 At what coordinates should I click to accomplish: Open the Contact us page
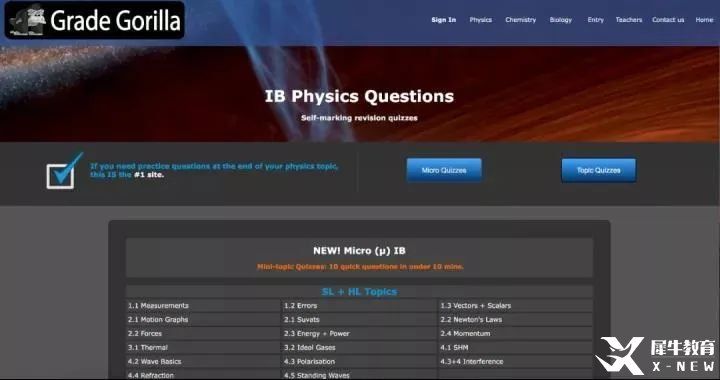click(668, 20)
